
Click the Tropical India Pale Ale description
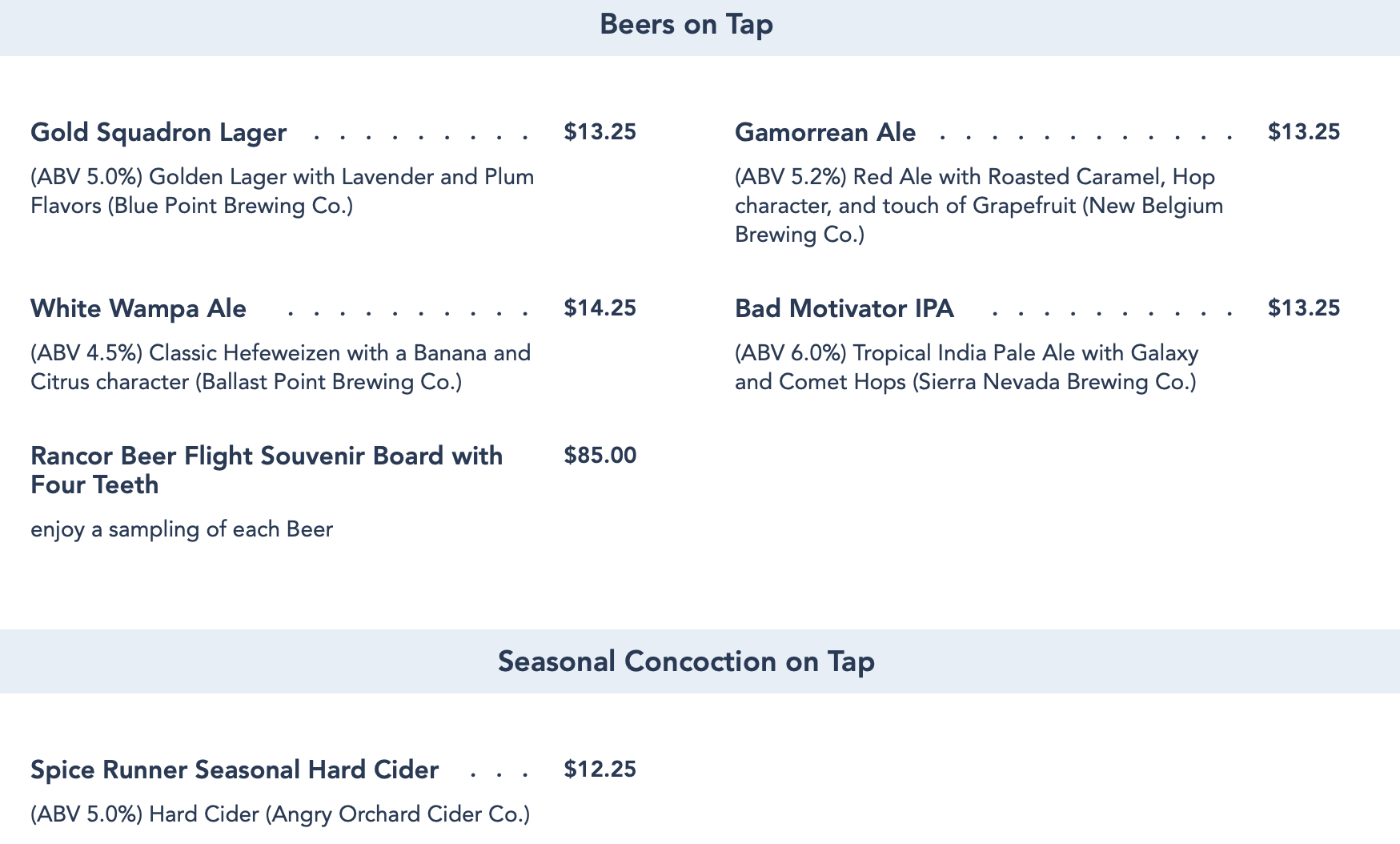click(966, 368)
